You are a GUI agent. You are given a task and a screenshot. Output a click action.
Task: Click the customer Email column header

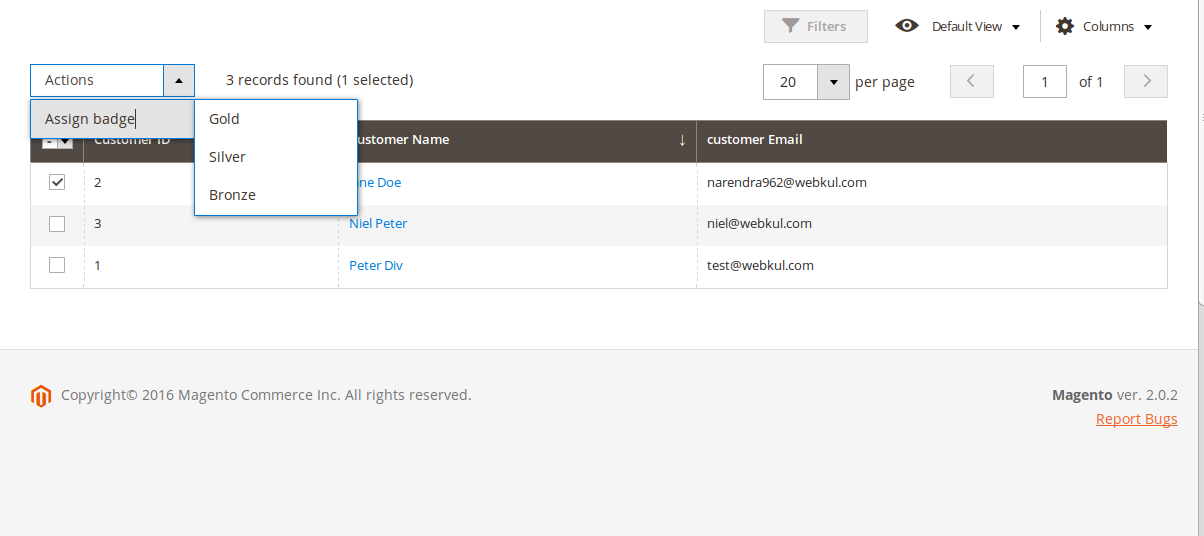coord(755,140)
